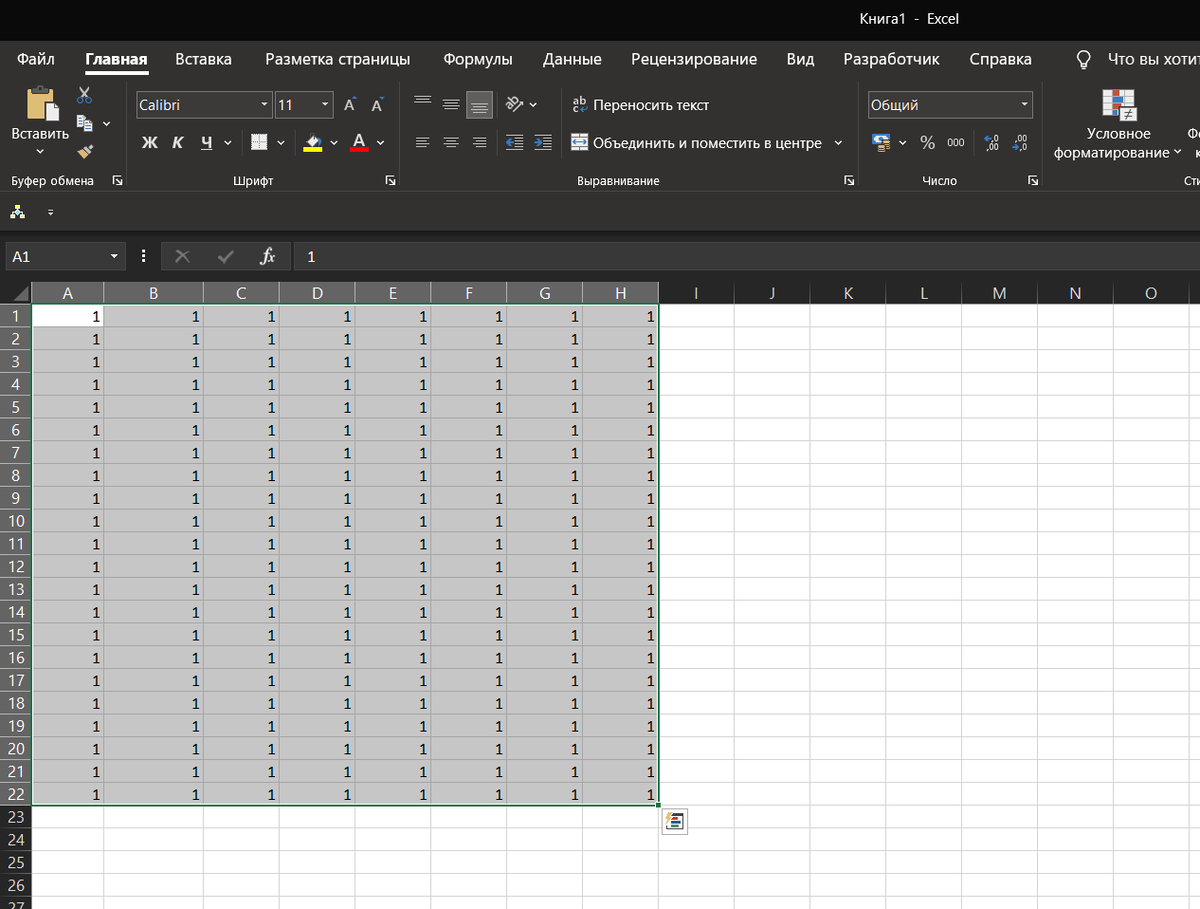
Task: Activate the Format Painter brush
Action: pos(85,152)
